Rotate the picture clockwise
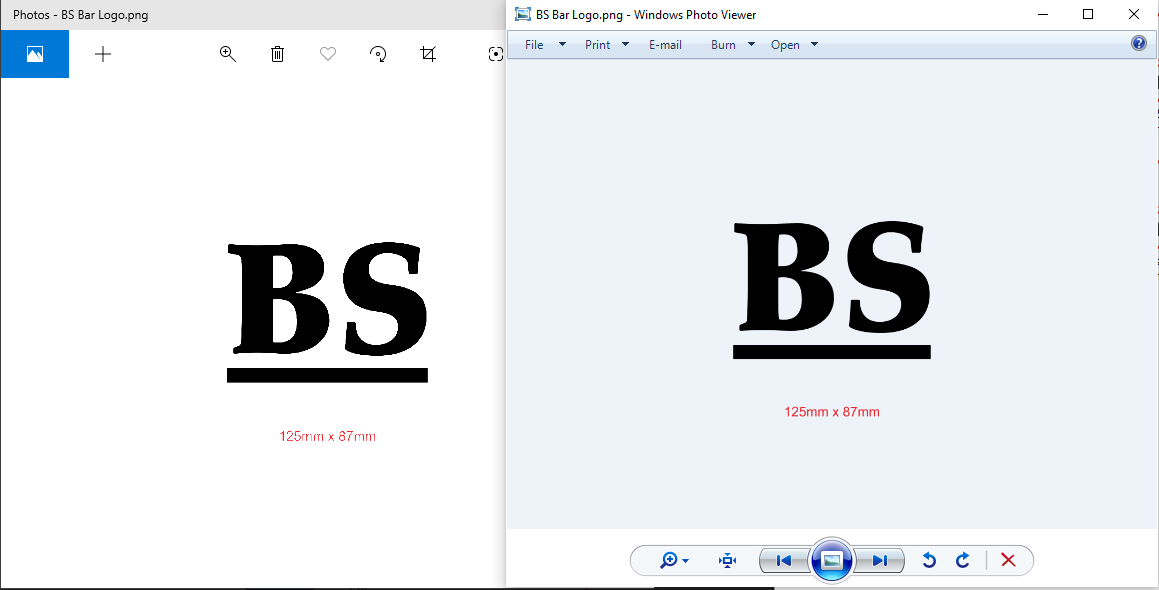The image size is (1159, 590). (x=963, y=561)
